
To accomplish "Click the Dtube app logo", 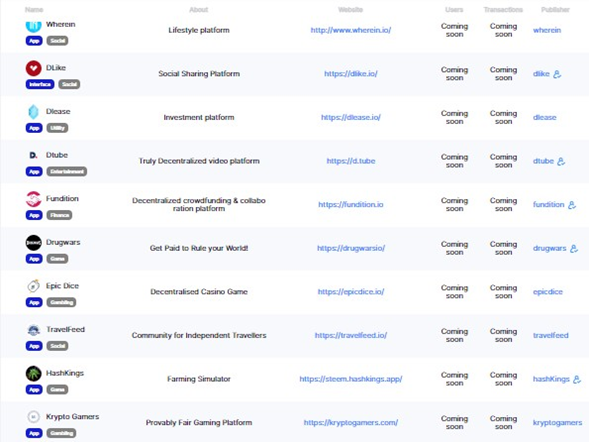I will (x=33, y=155).
